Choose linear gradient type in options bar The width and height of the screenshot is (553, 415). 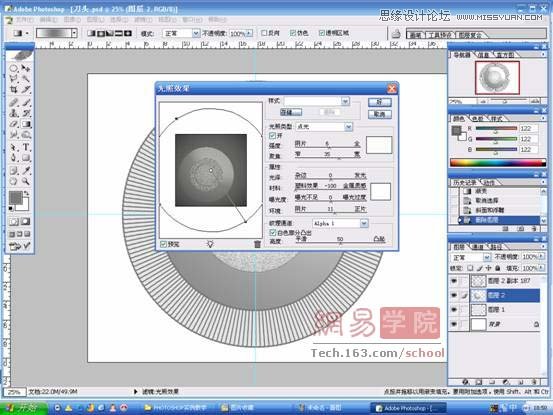91,33
